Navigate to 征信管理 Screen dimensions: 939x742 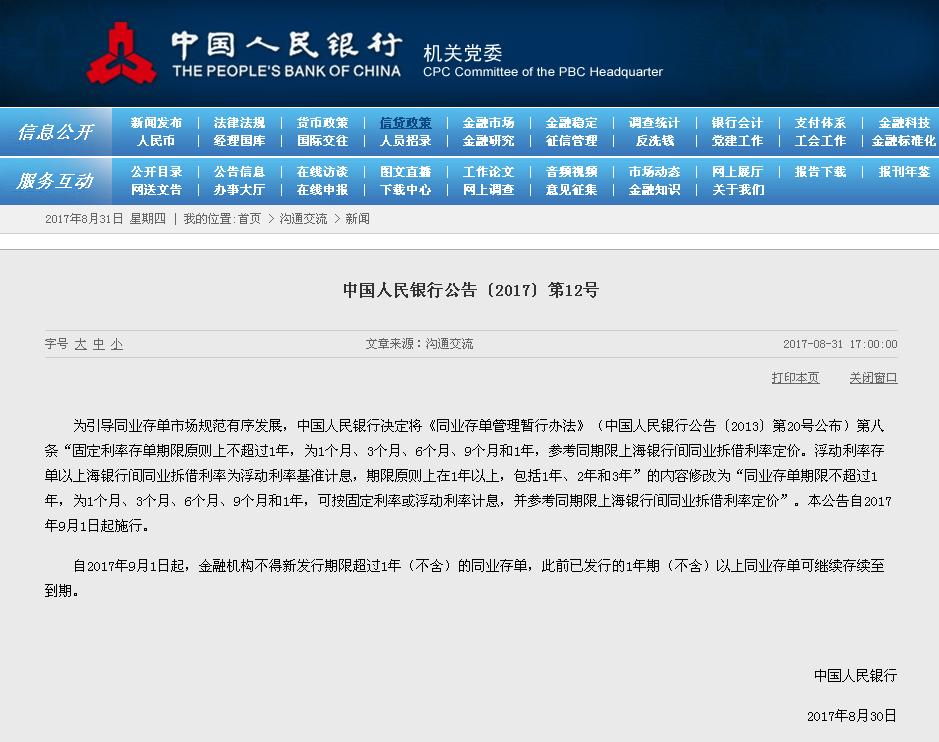pos(571,141)
